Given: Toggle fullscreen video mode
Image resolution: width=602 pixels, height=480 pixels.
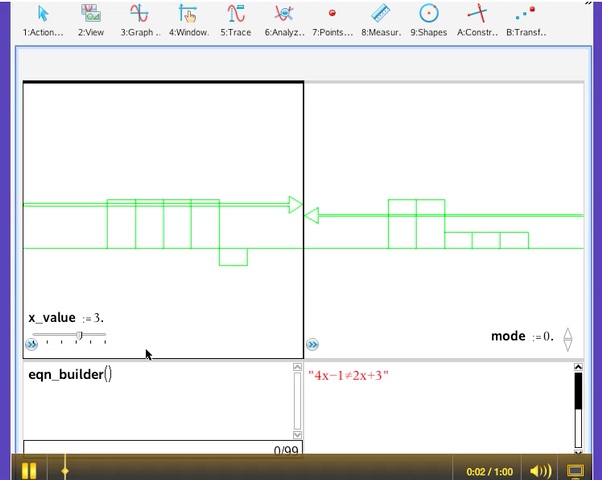Looking at the screenshot, I should click(x=576, y=470).
